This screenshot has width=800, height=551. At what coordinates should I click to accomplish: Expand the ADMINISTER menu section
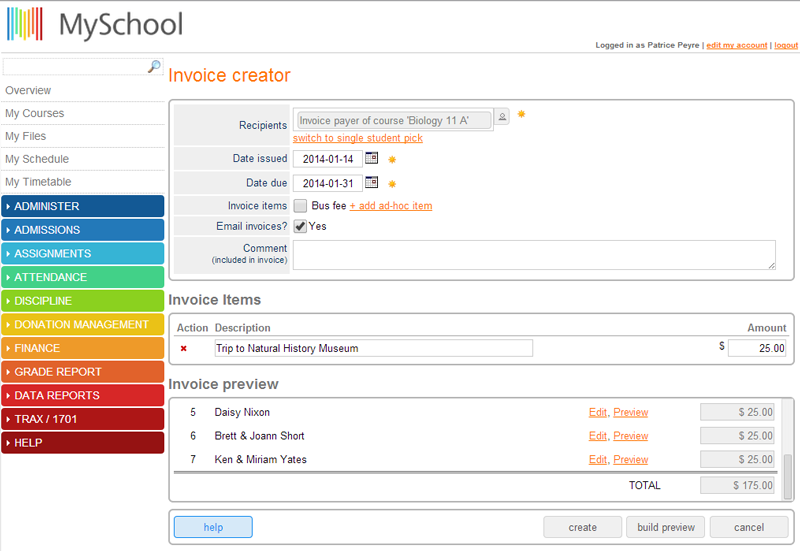pyautogui.click(x=82, y=206)
